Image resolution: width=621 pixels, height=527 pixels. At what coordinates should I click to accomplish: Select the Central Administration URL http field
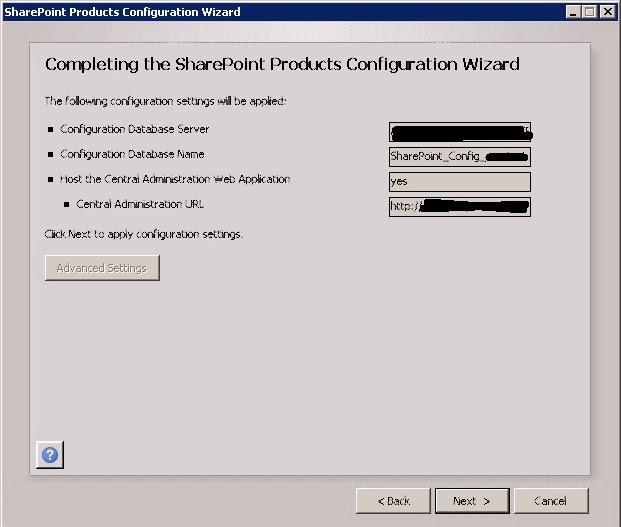pyautogui.click(x=460, y=207)
